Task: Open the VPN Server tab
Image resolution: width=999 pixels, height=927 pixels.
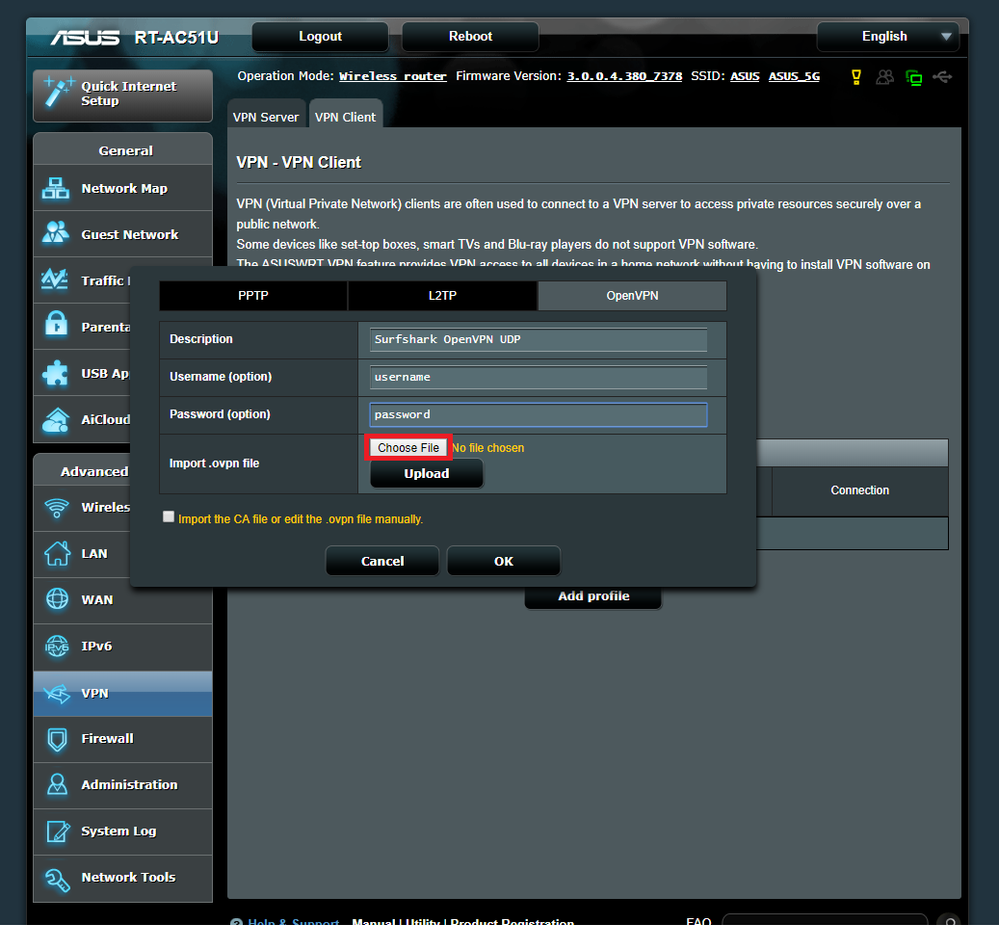Action: 266,117
